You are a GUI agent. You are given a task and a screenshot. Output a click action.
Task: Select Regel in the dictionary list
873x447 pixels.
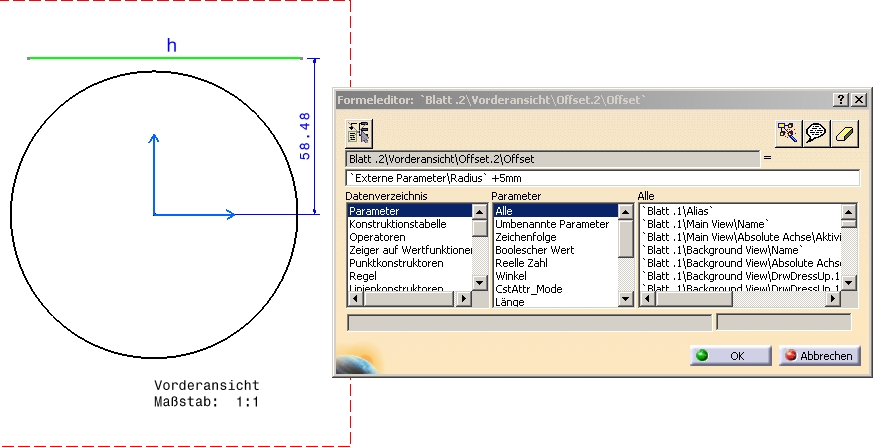pyautogui.click(x=409, y=276)
